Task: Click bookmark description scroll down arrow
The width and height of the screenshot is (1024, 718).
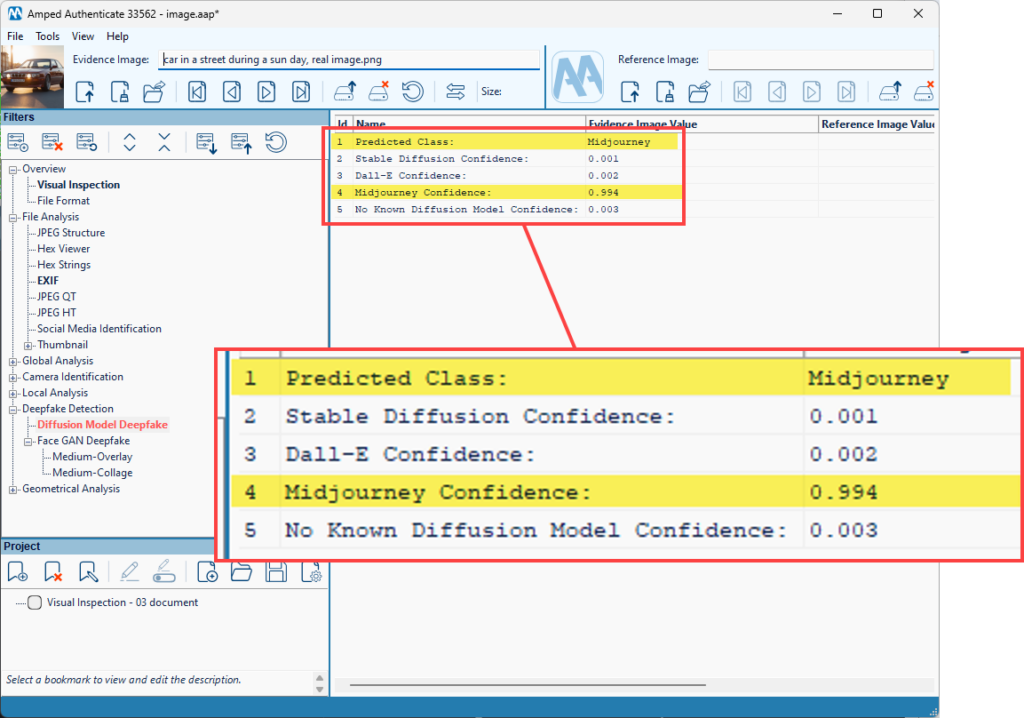Action: point(319,689)
